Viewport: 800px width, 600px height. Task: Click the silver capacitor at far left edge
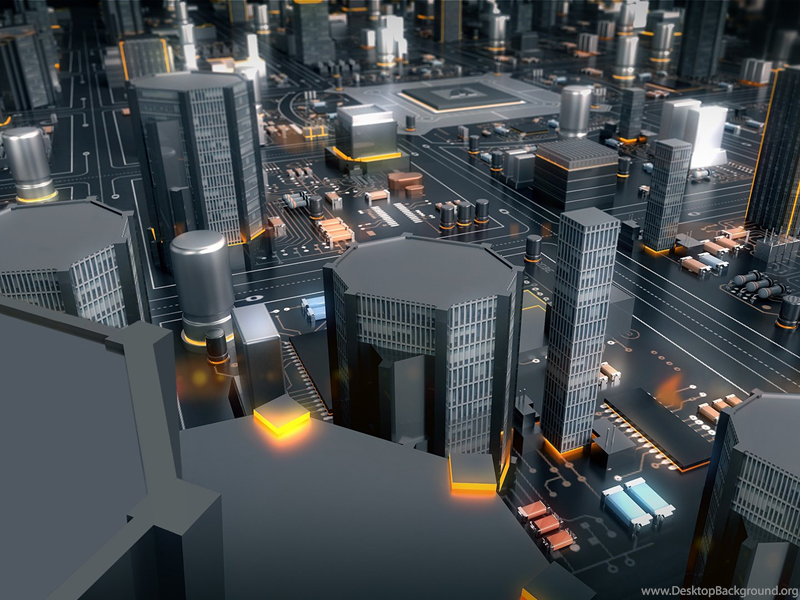[x=28, y=162]
